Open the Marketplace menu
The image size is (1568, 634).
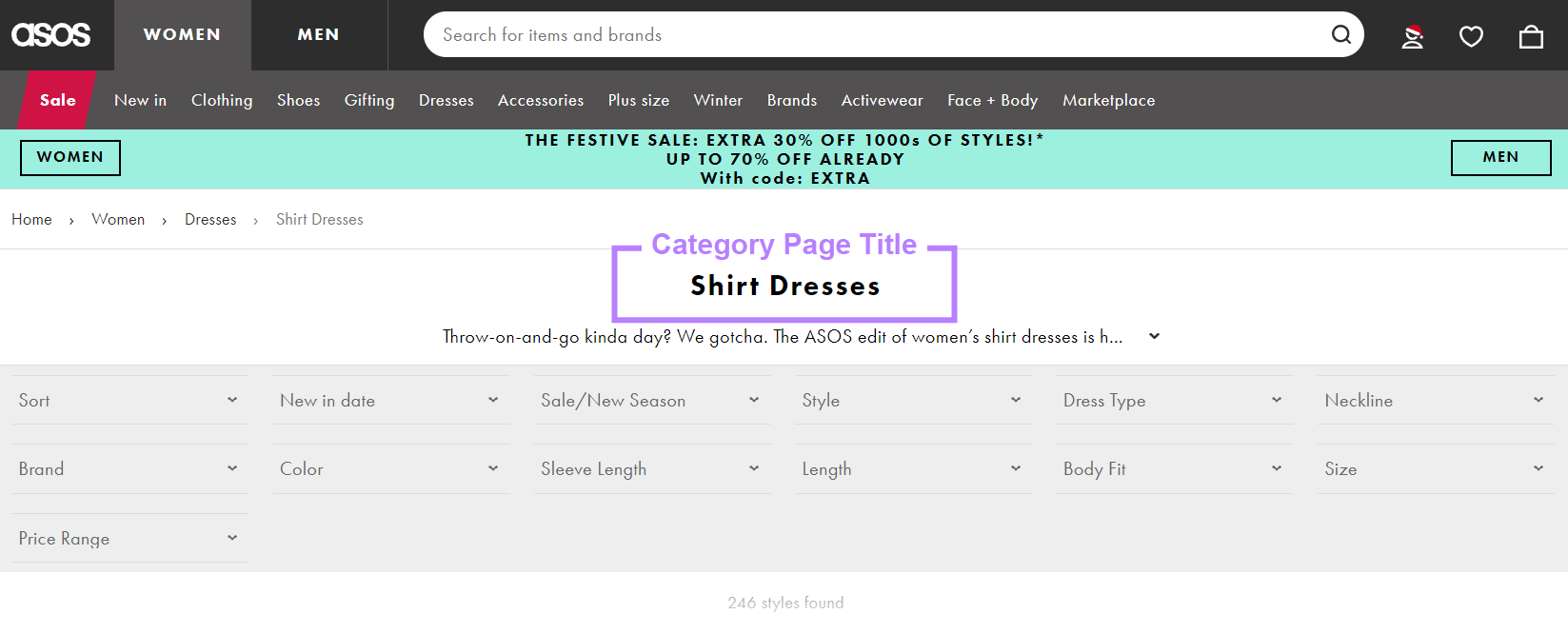coord(1108,100)
